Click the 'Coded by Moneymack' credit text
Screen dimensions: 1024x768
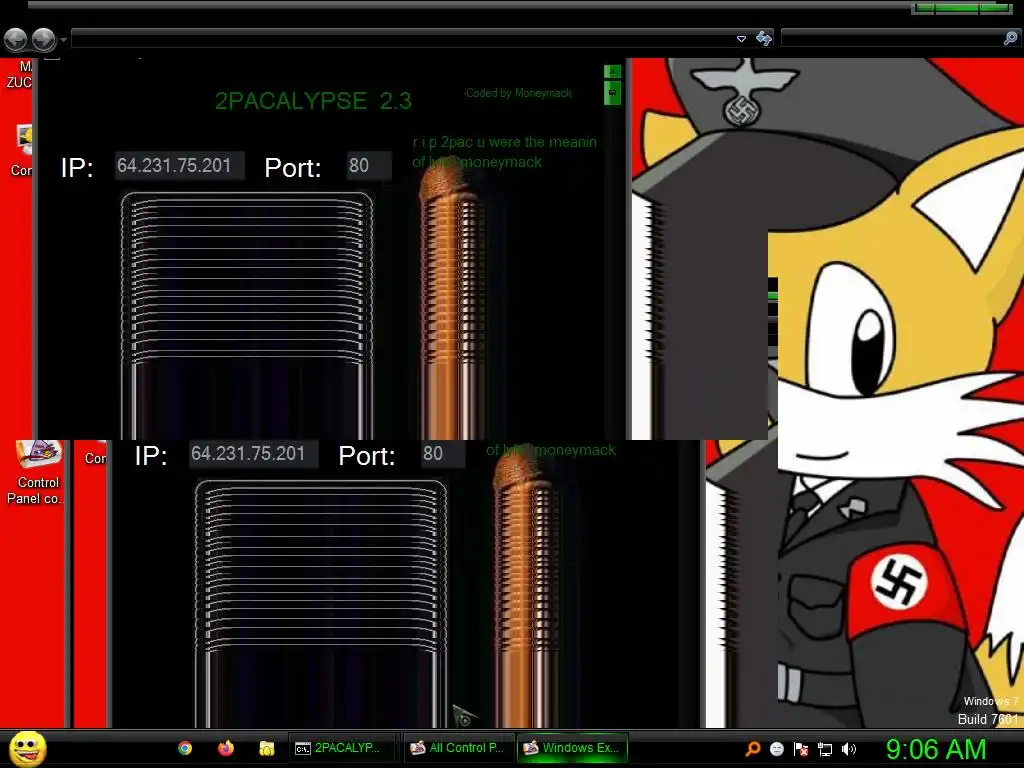(x=519, y=93)
